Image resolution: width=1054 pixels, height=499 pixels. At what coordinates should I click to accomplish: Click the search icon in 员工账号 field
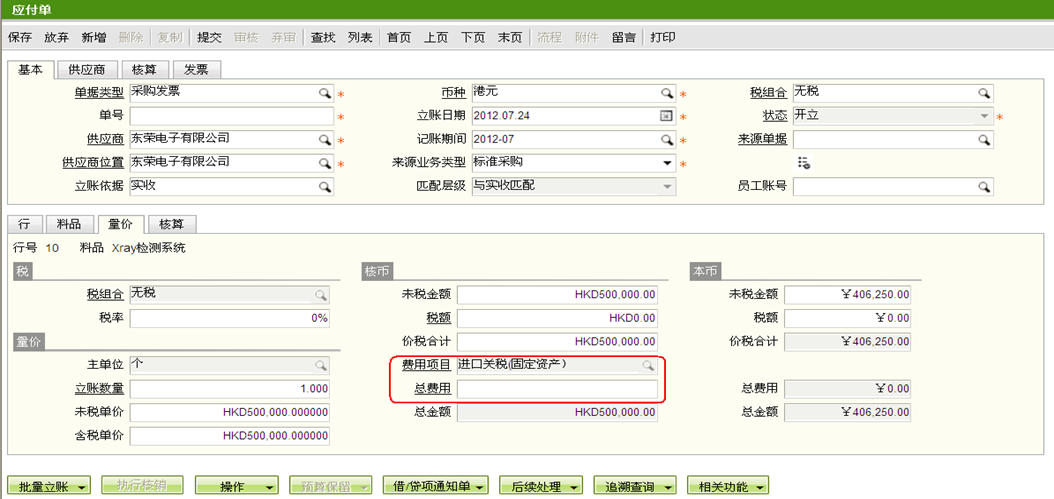tap(985, 186)
